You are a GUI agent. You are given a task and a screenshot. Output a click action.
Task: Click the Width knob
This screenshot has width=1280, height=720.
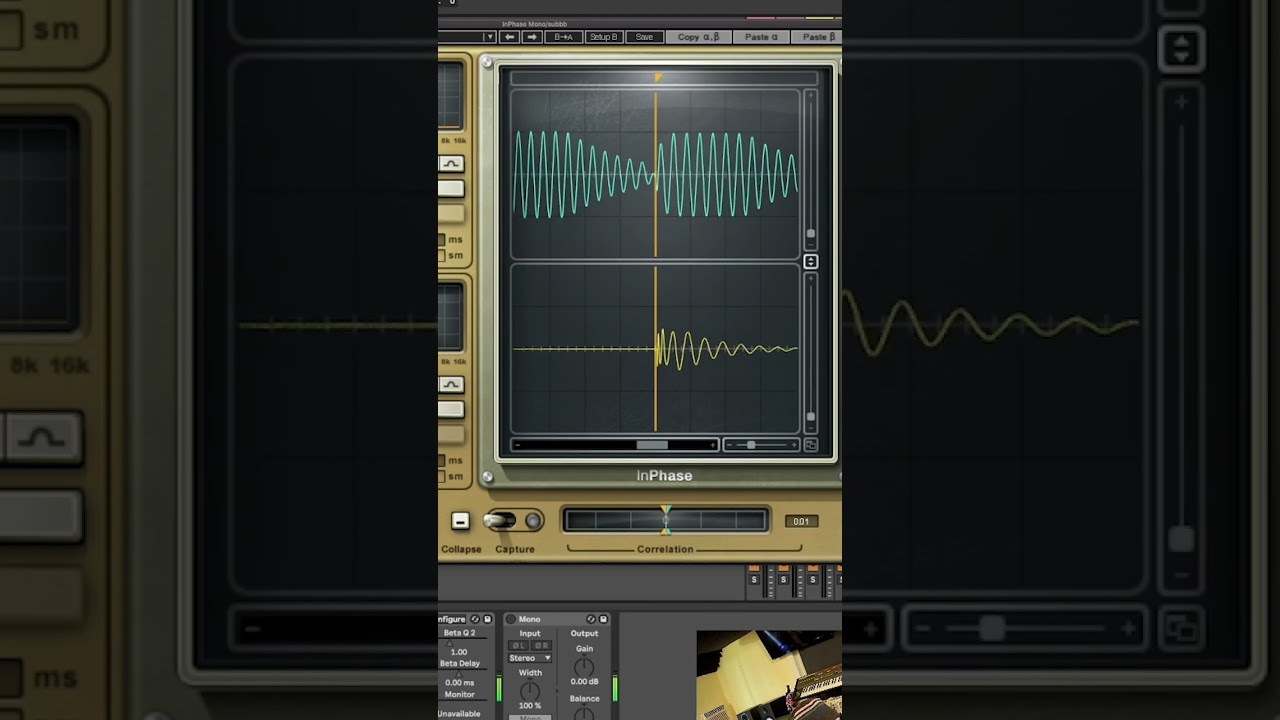click(530, 690)
